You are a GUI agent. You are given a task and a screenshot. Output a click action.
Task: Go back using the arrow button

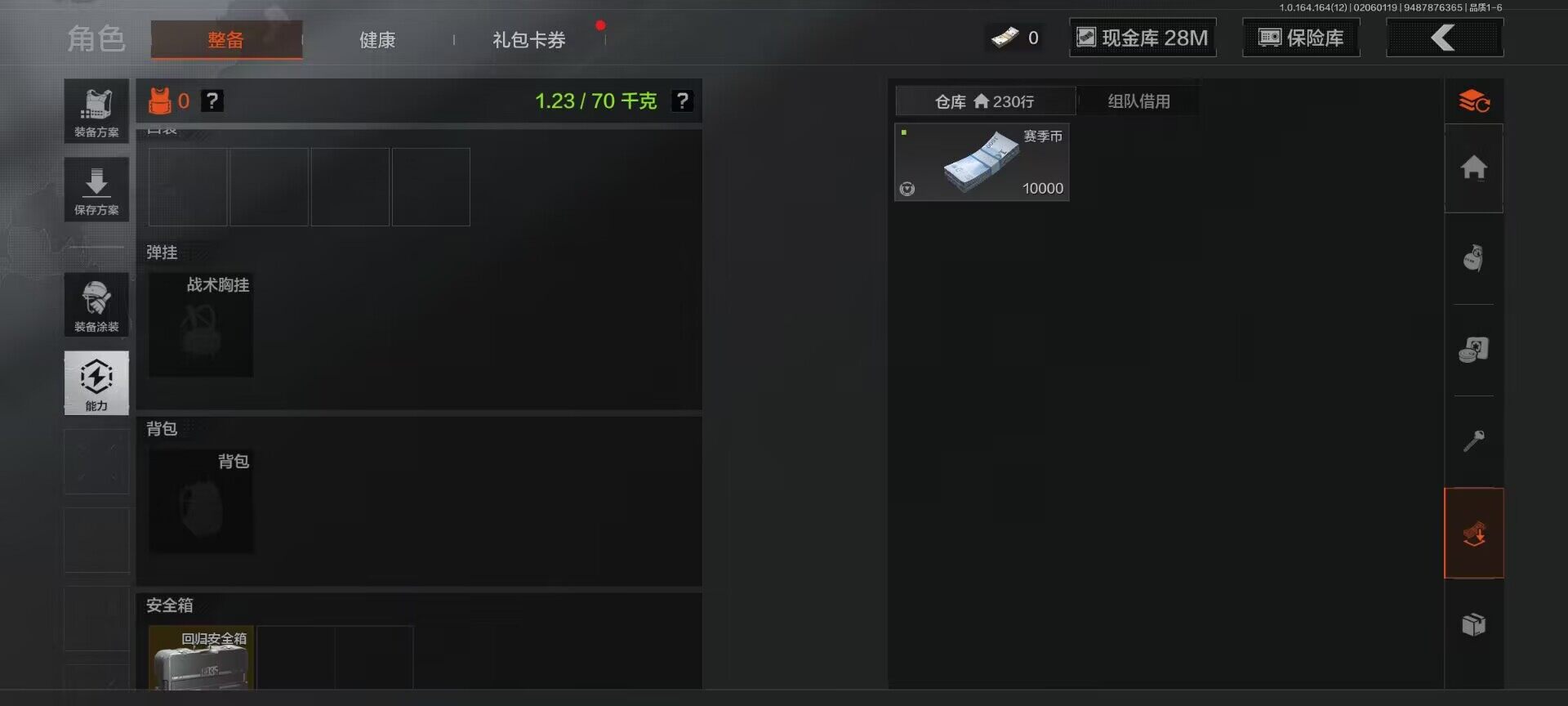(x=1445, y=38)
